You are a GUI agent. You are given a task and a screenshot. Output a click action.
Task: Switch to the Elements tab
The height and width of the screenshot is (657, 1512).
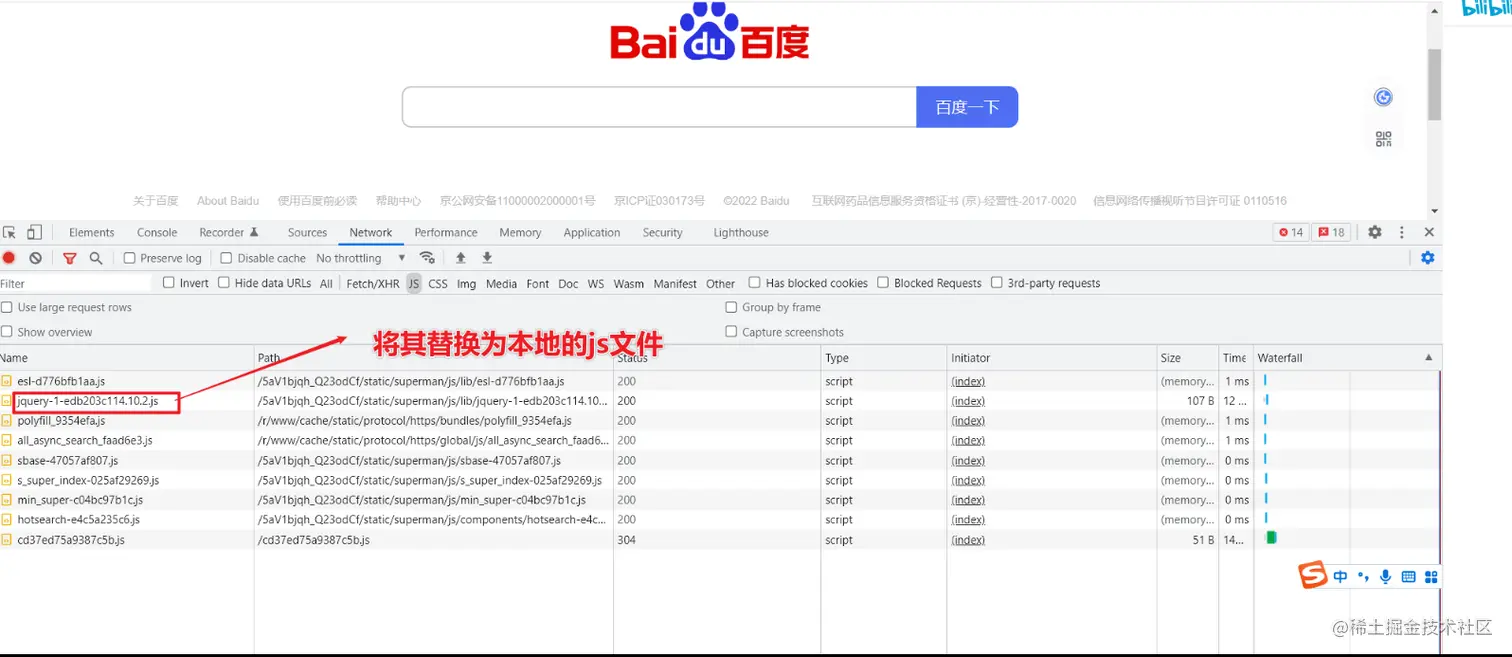92,232
